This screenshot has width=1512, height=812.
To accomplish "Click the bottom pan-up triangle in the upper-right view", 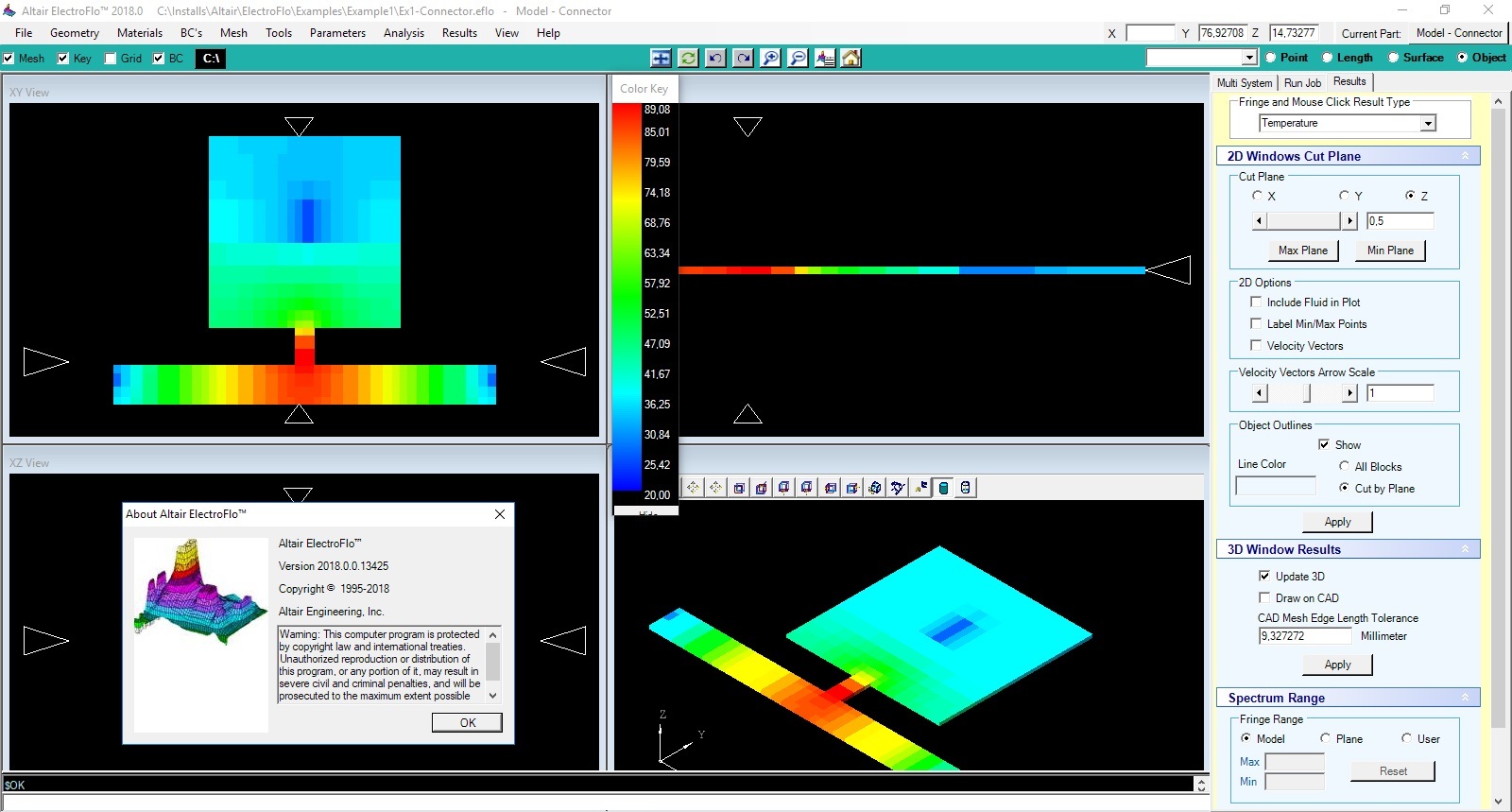I will click(747, 414).
